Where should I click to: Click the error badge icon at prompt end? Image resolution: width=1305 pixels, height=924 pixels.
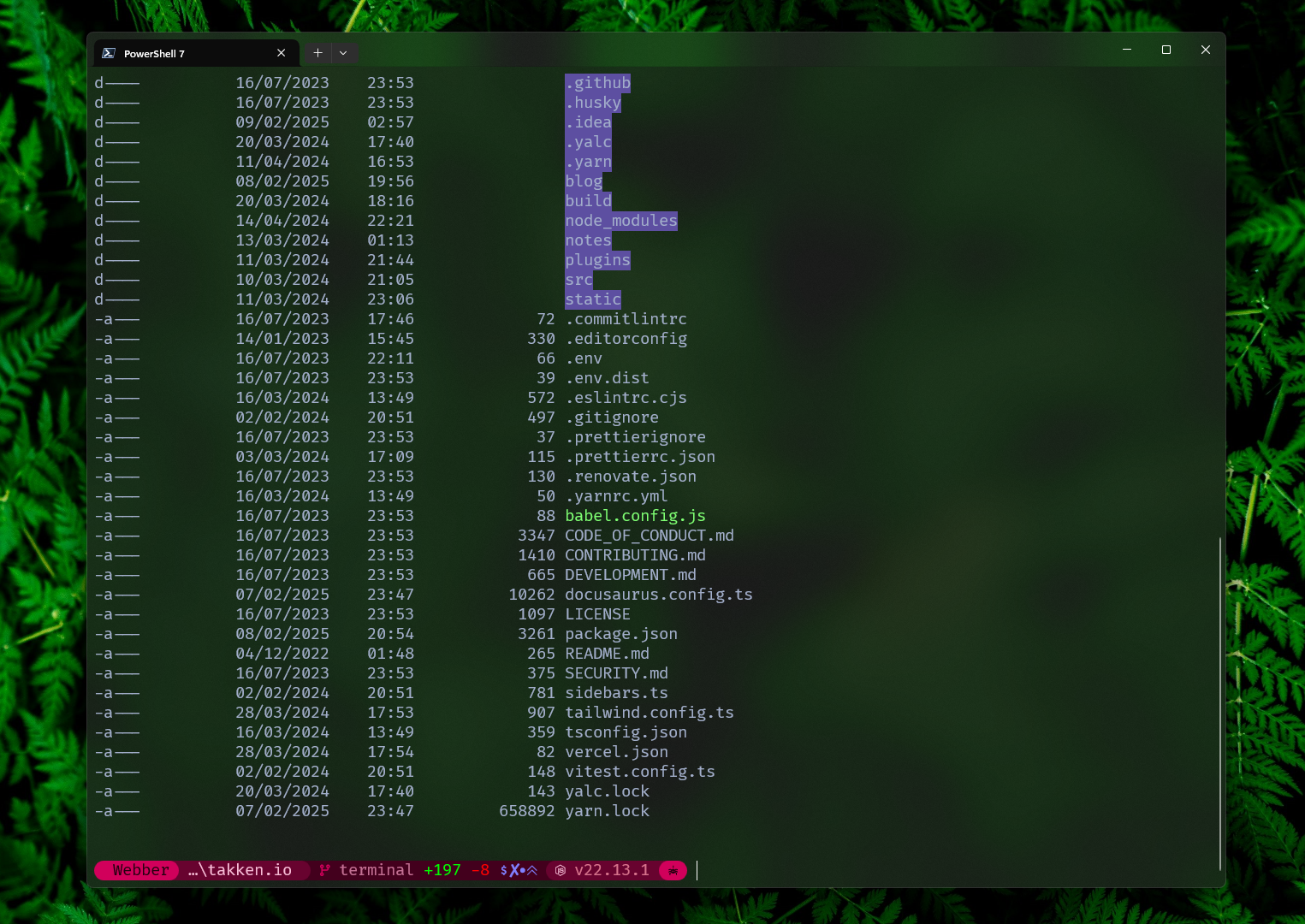tap(673, 870)
